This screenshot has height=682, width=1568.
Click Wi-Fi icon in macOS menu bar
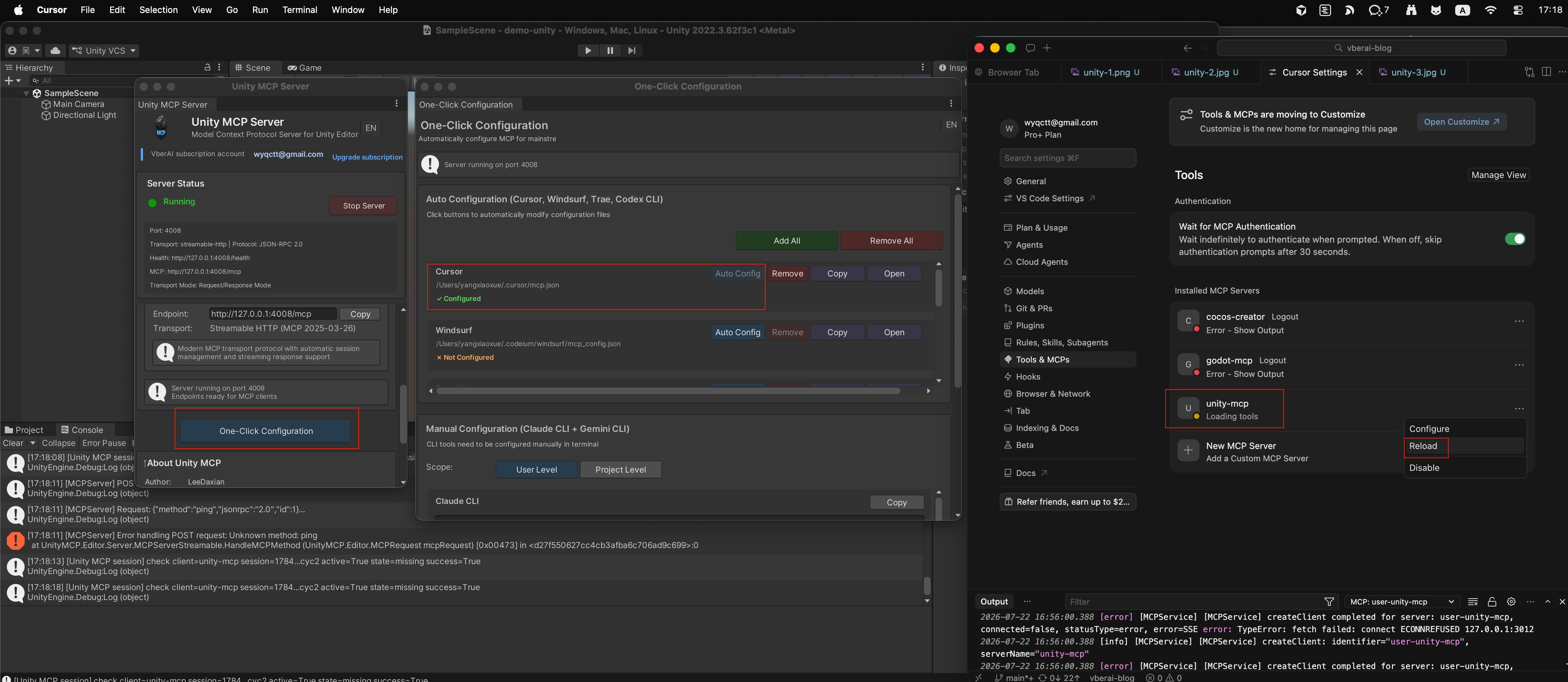tap(1490, 10)
